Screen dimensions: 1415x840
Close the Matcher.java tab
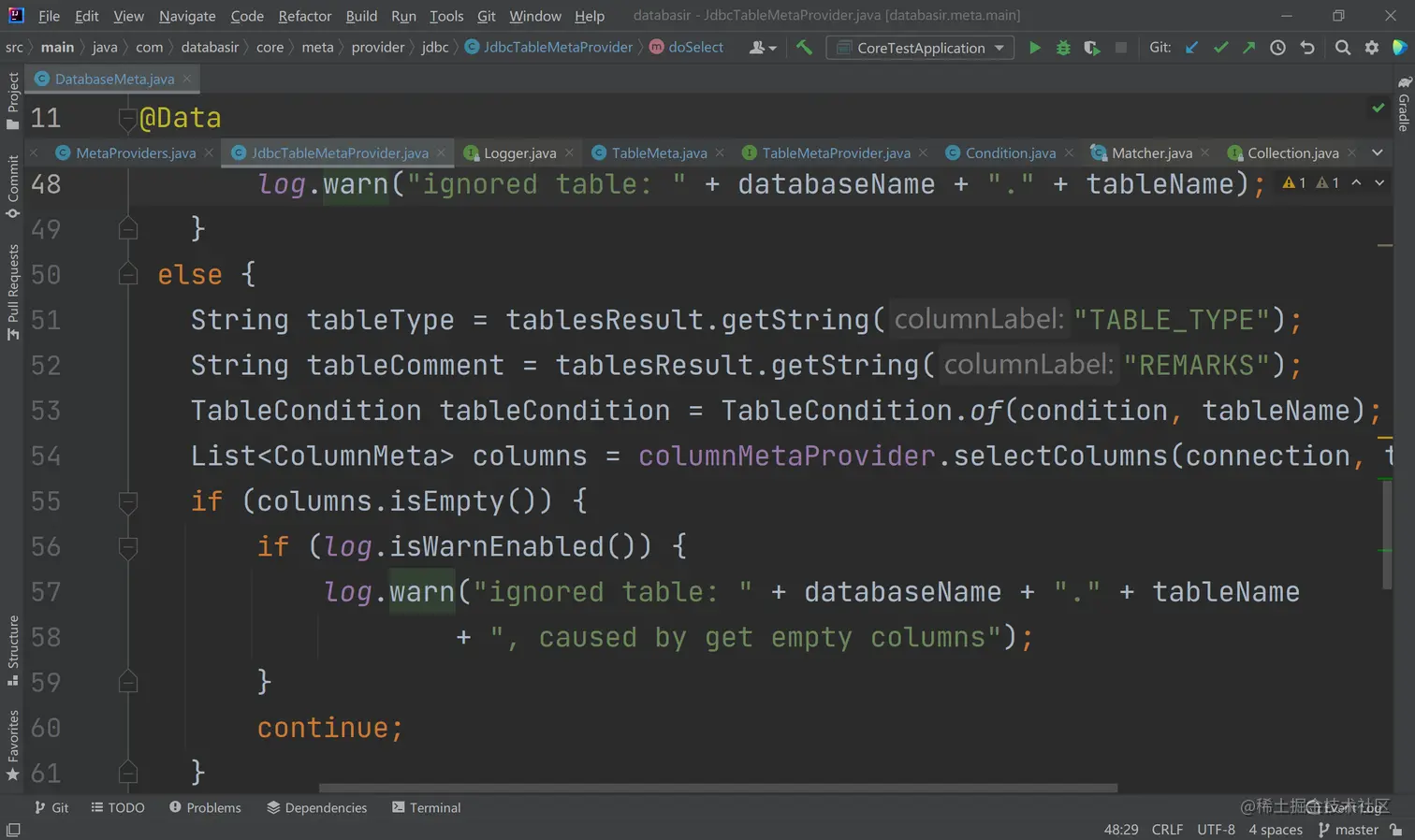pos(1204,152)
